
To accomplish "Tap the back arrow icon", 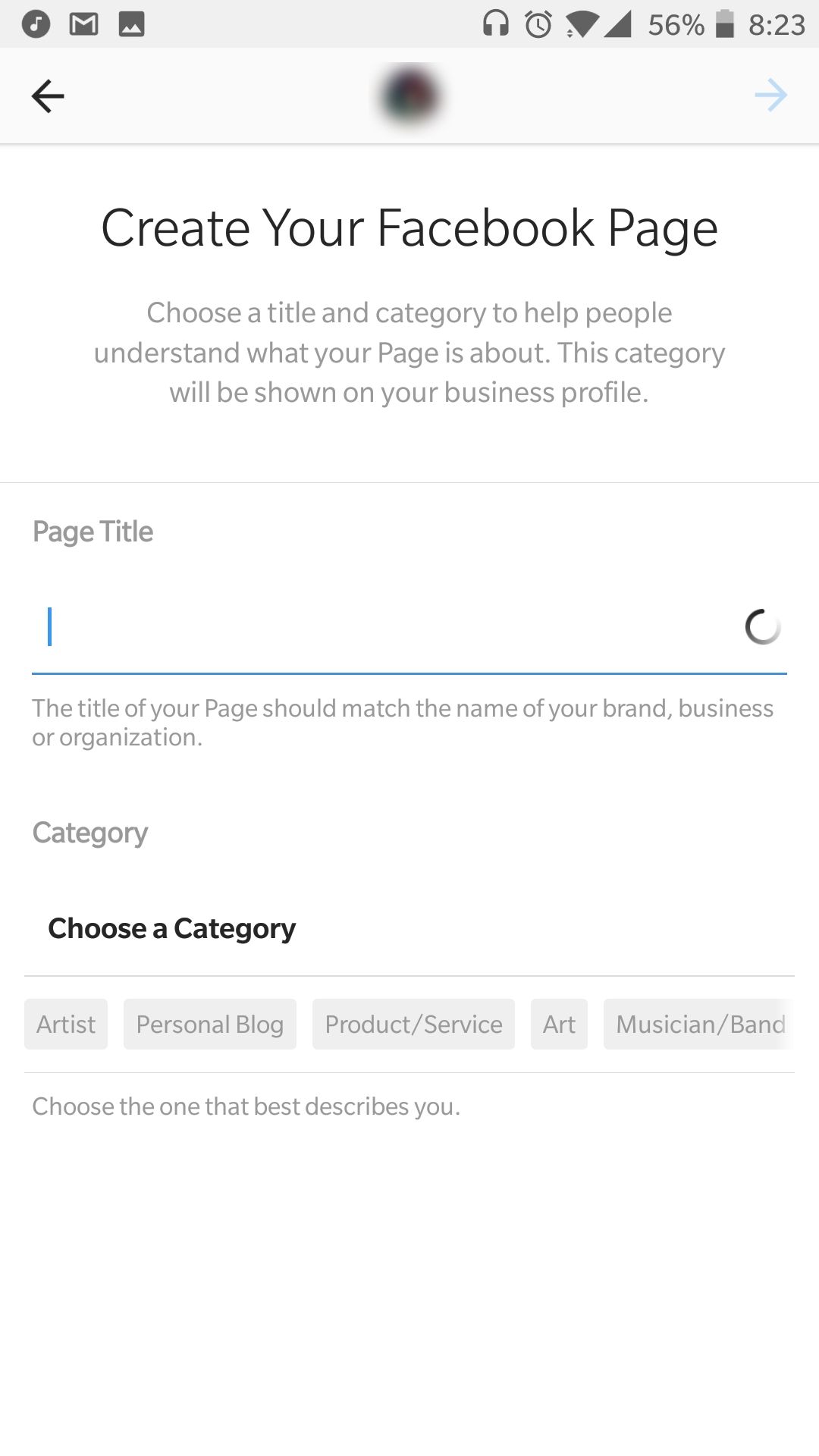I will pos(48,96).
